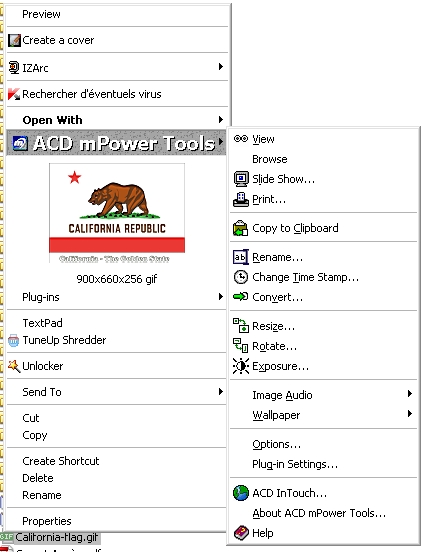Click the Help book icon
This screenshot has width=427, height=552.
pyautogui.click(x=241, y=533)
